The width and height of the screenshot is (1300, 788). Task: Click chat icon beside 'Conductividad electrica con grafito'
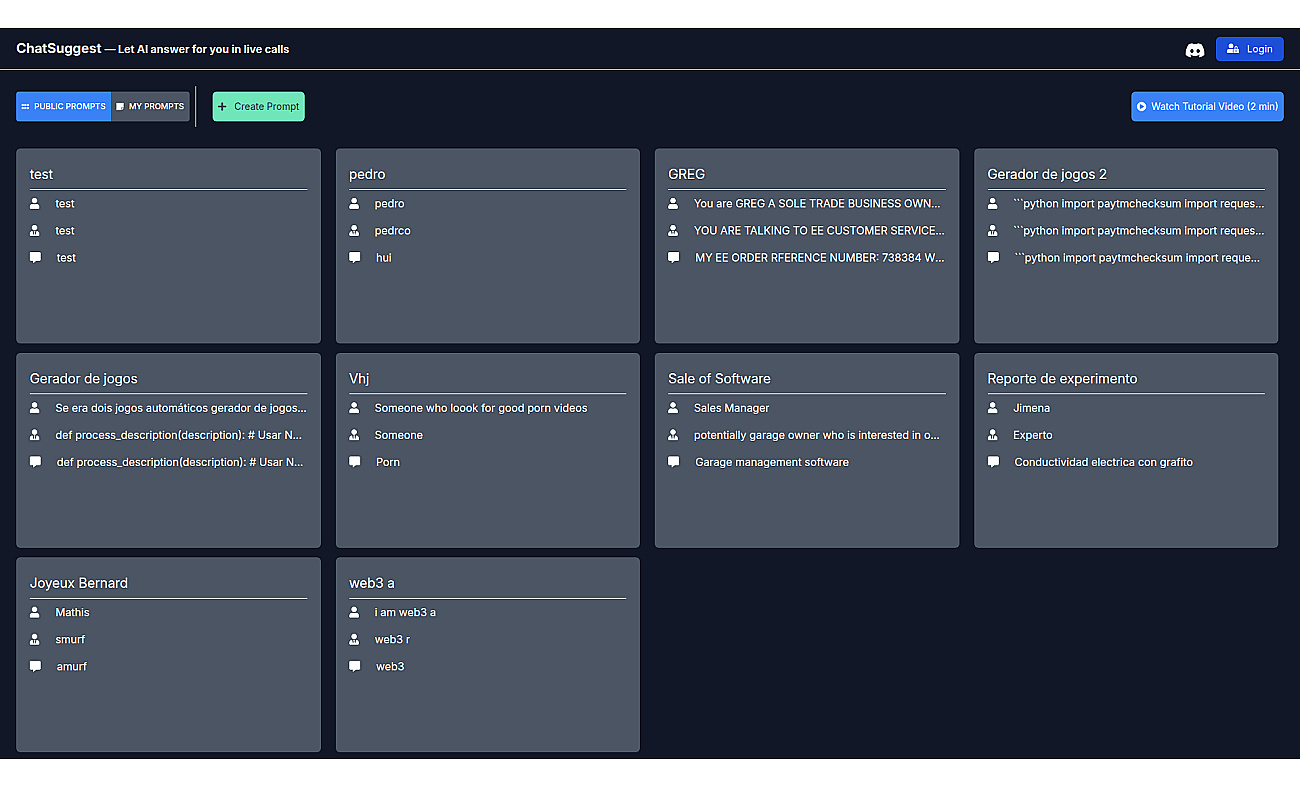(993, 462)
